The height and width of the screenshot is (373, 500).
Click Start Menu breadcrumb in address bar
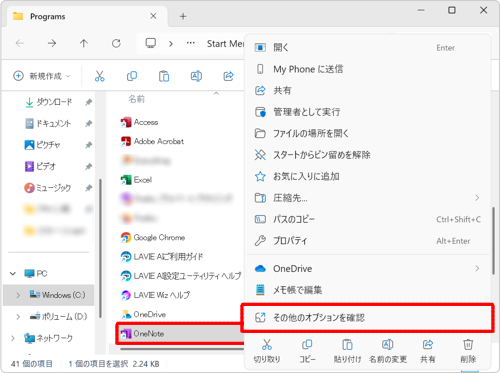click(x=226, y=43)
